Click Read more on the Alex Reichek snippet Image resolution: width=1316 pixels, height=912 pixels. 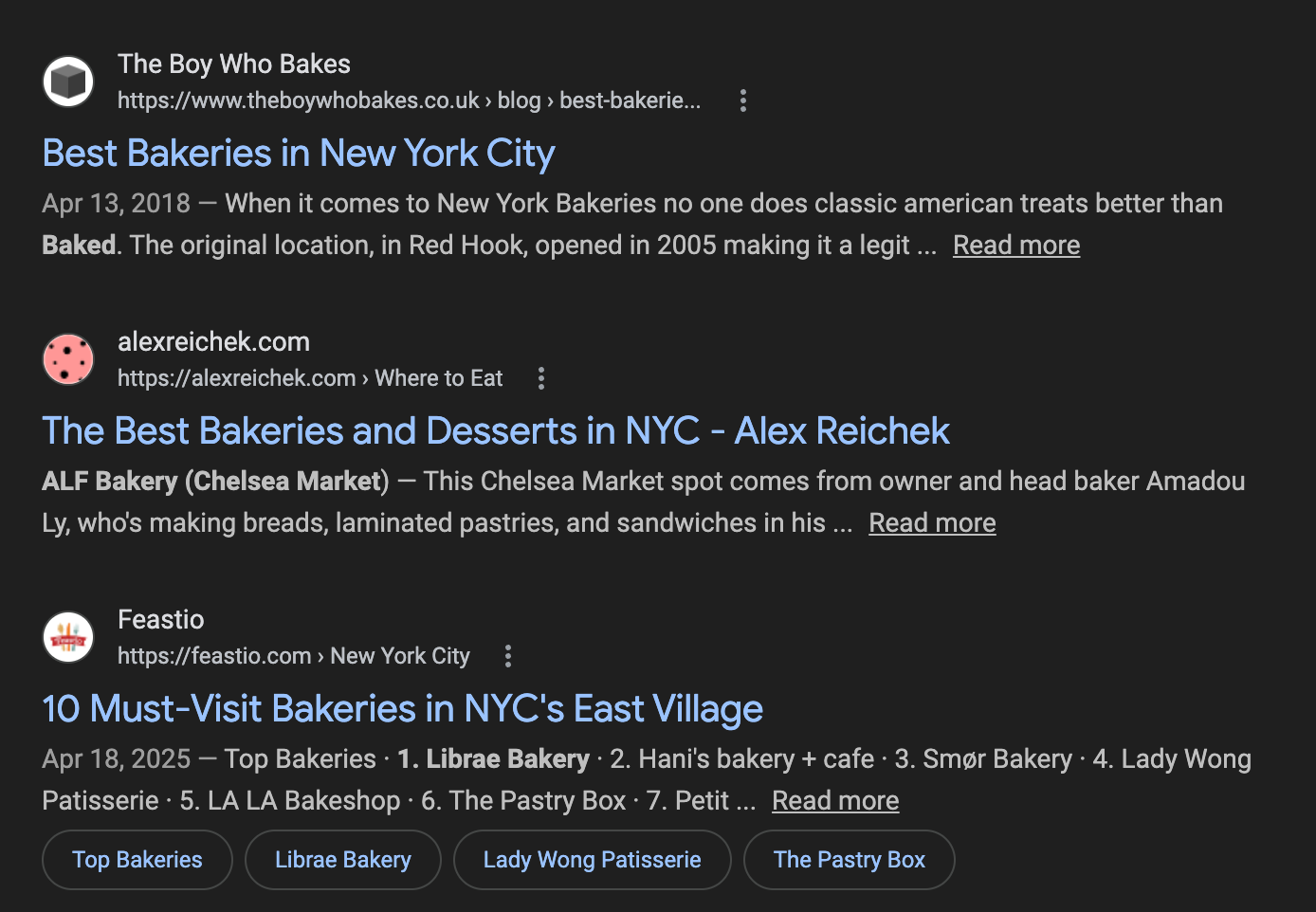tap(931, 522)
